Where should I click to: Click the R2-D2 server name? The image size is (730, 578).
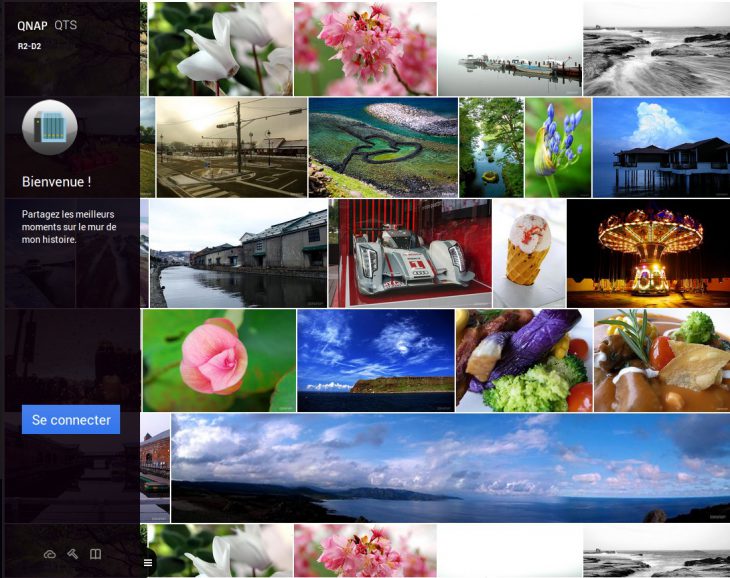tap(29, 46)
